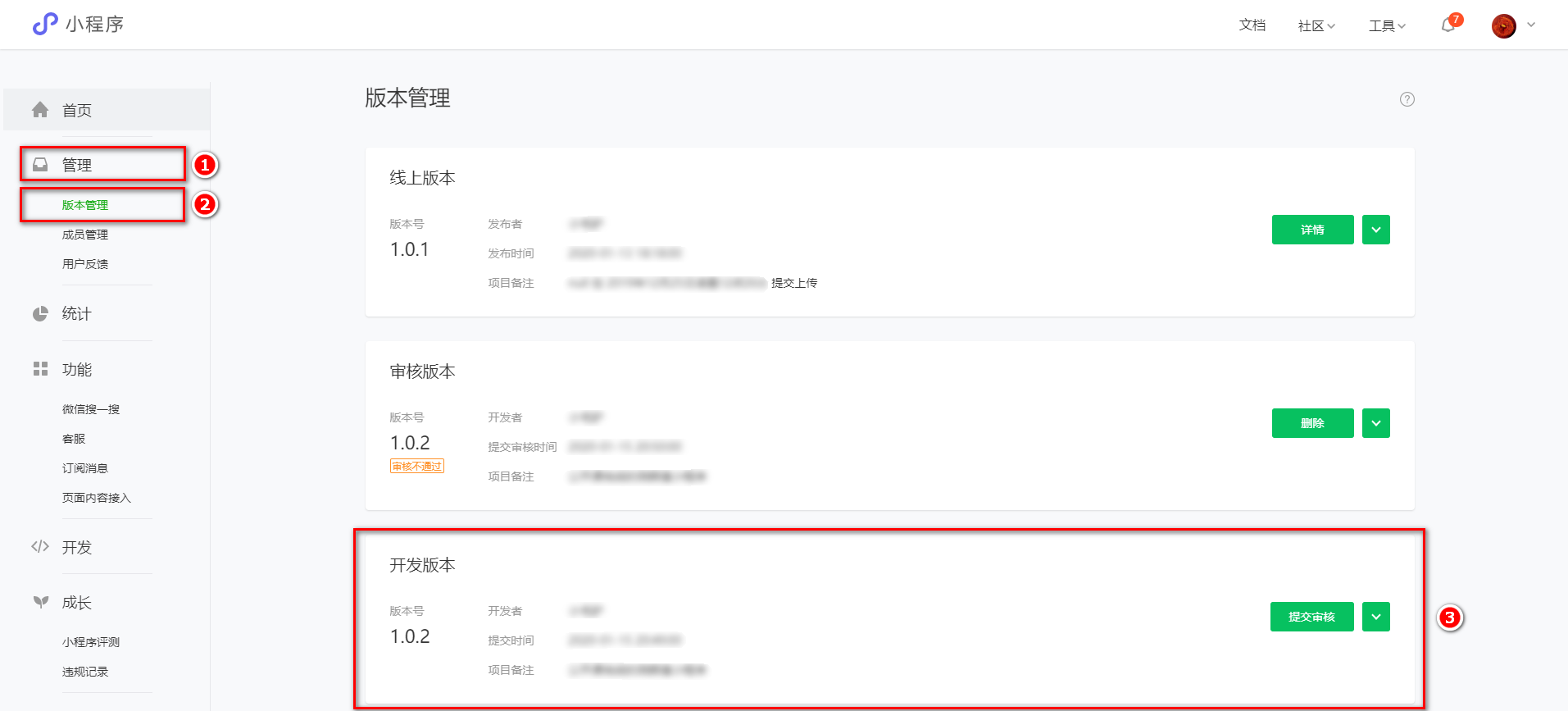This screenshot has width=1568, height=711.
Task: Select 成员管理 in the sidebar
Action: coord(85,235)
